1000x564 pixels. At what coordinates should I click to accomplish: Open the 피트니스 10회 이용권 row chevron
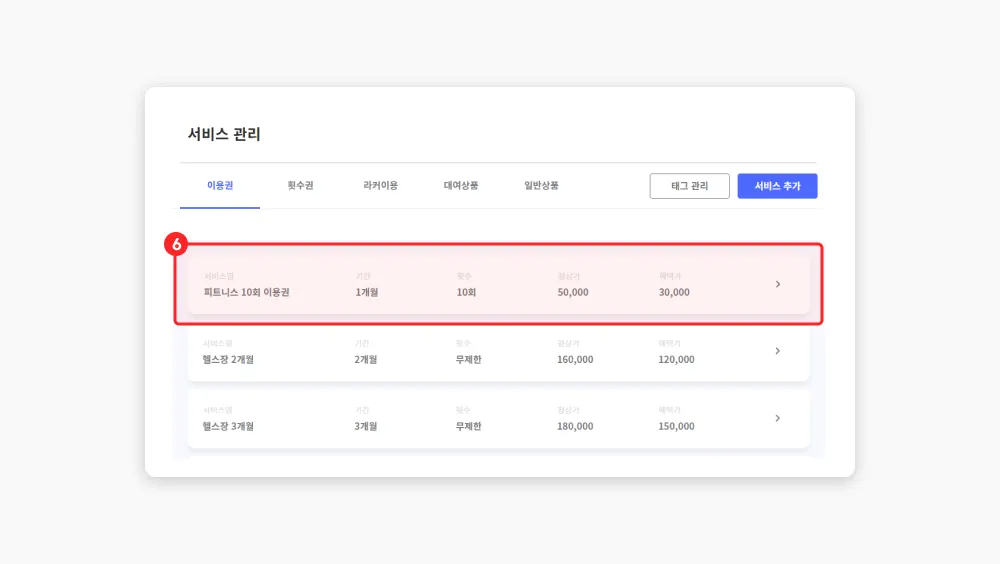(x=778, y=284)
